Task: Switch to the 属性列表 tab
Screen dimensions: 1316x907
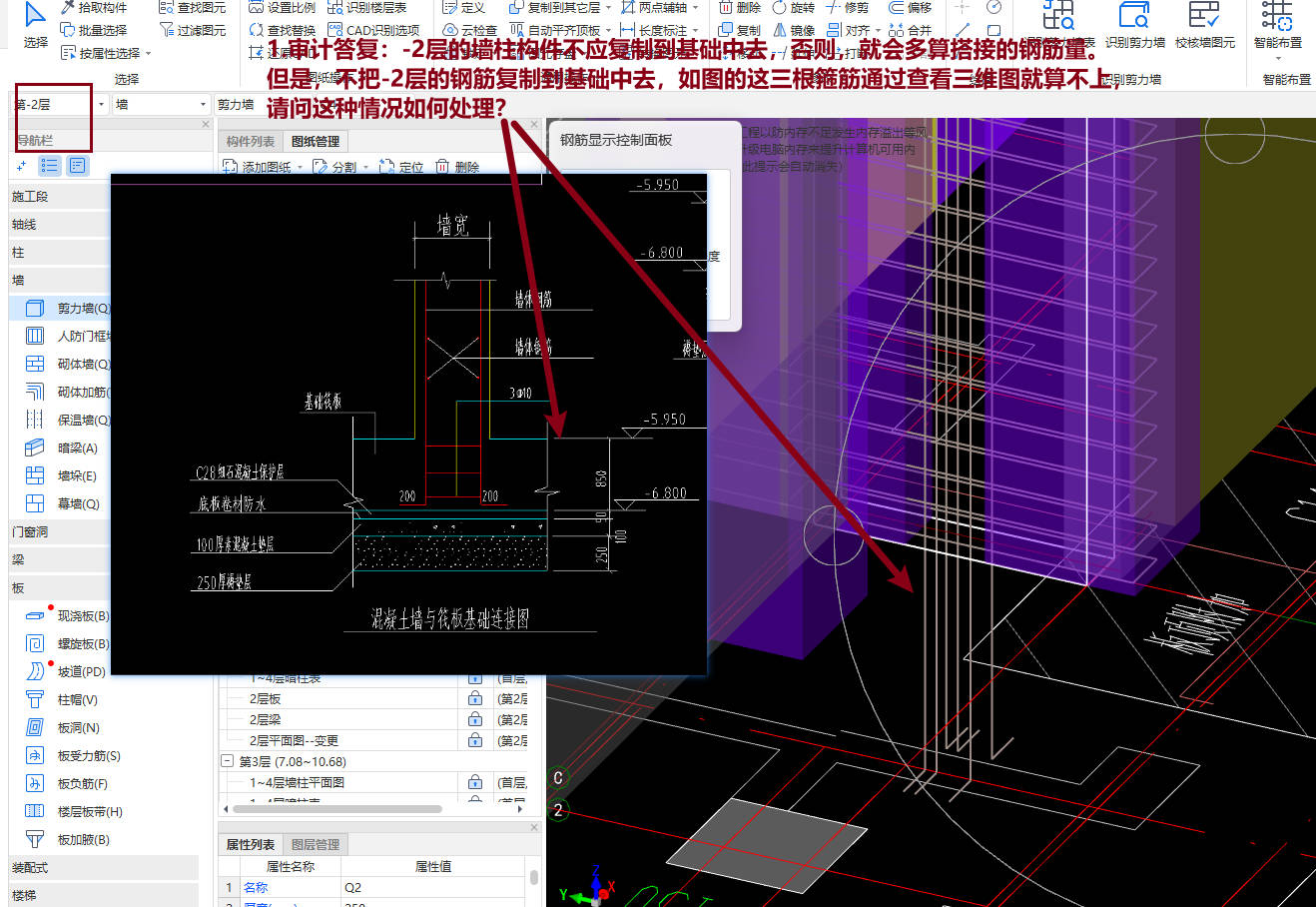Action: click(251, 844)
